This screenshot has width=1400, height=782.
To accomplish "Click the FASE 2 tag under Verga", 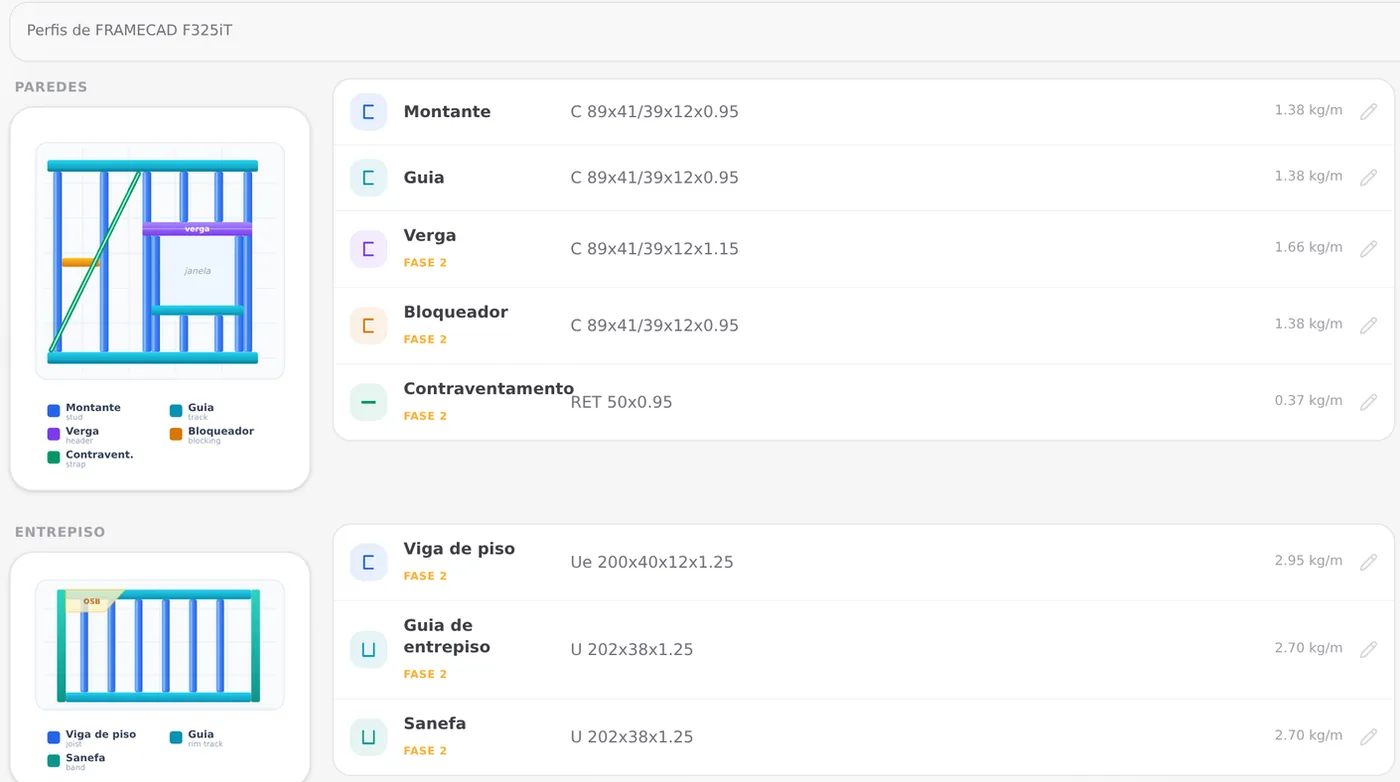I will tap(425, 263).
